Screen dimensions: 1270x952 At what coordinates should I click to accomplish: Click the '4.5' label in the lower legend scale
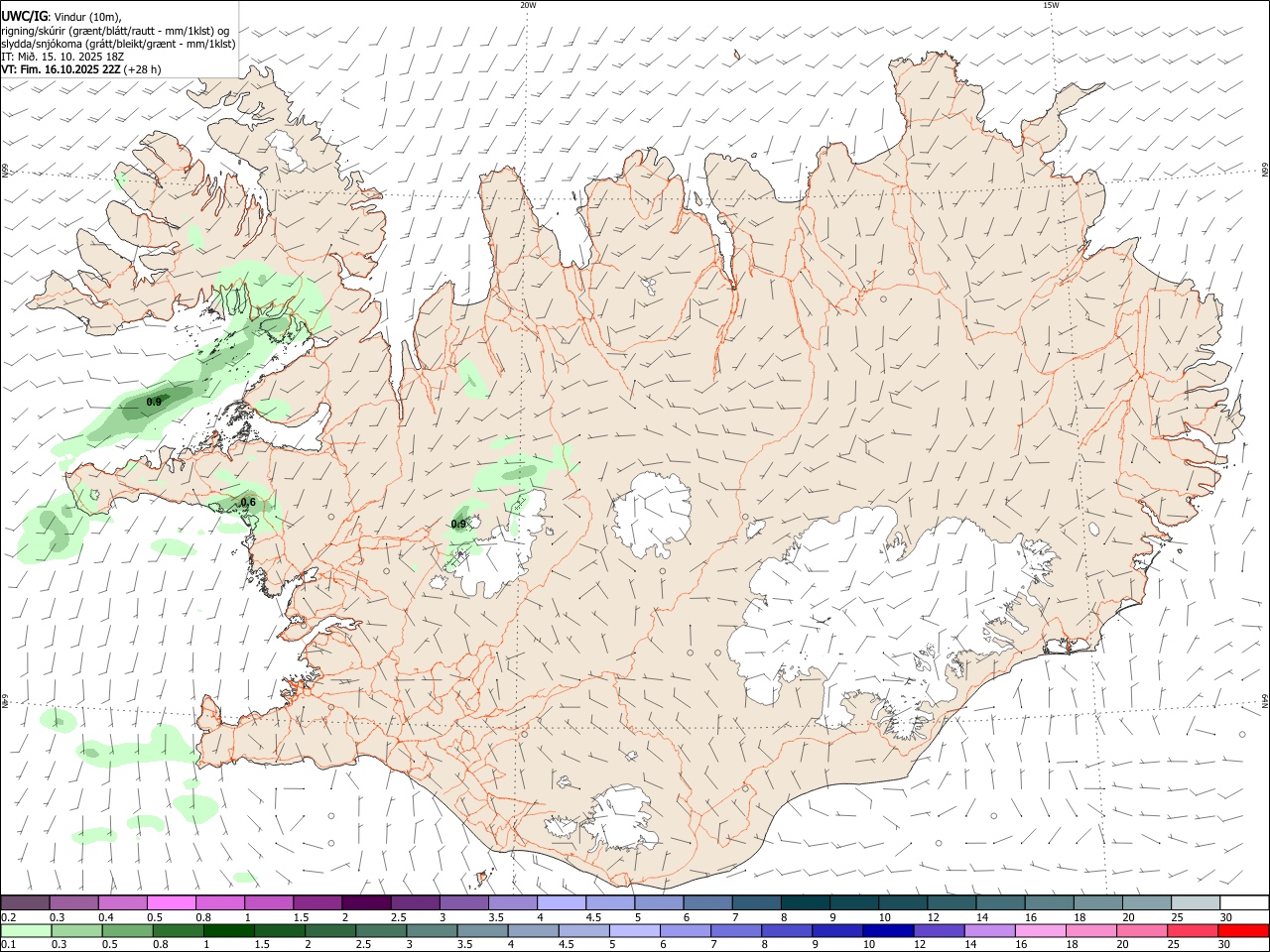(567, 945)
